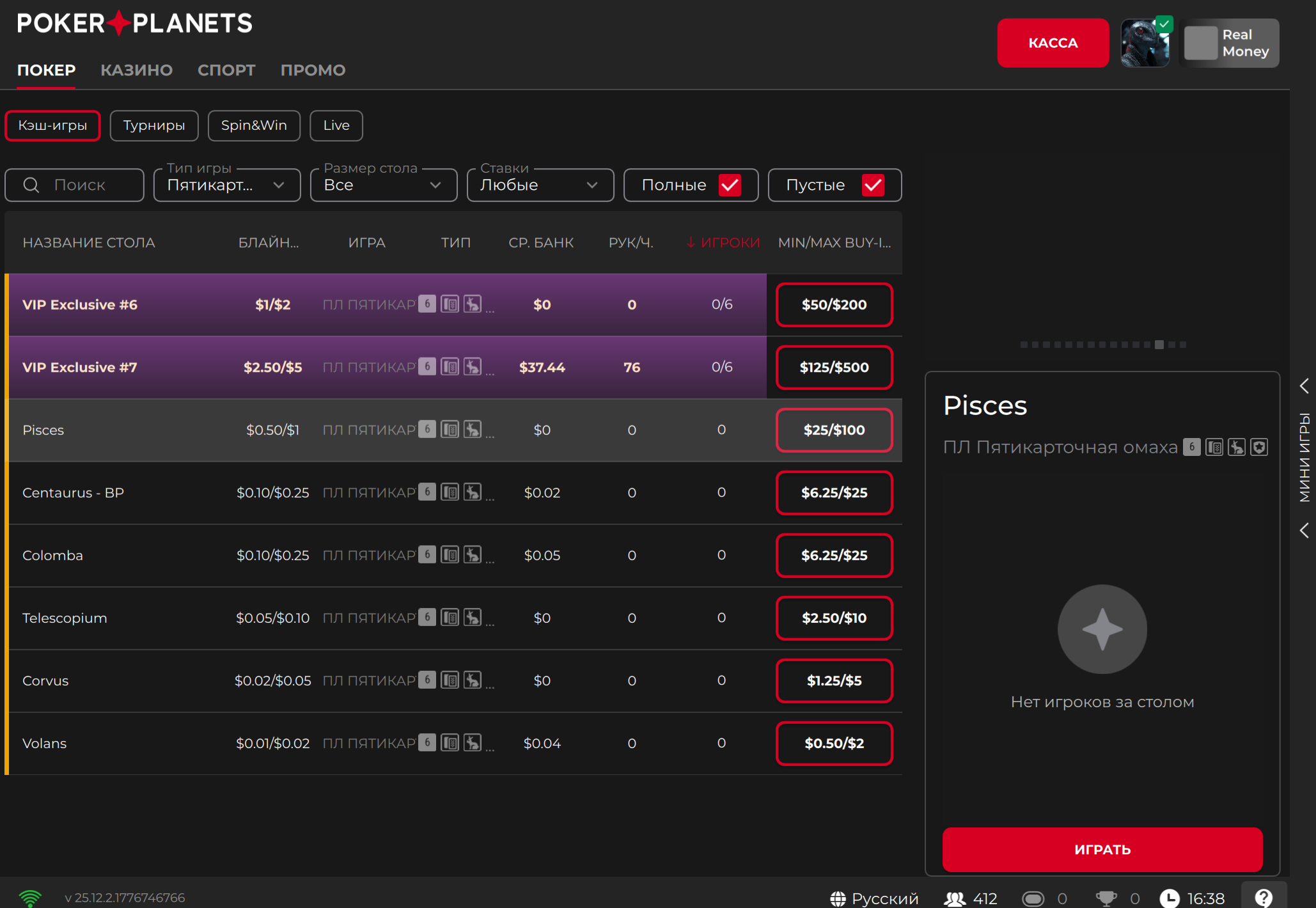Select the Кэш-игры tab
This screenshot has width=1316, height=908.
click(52, 125)
